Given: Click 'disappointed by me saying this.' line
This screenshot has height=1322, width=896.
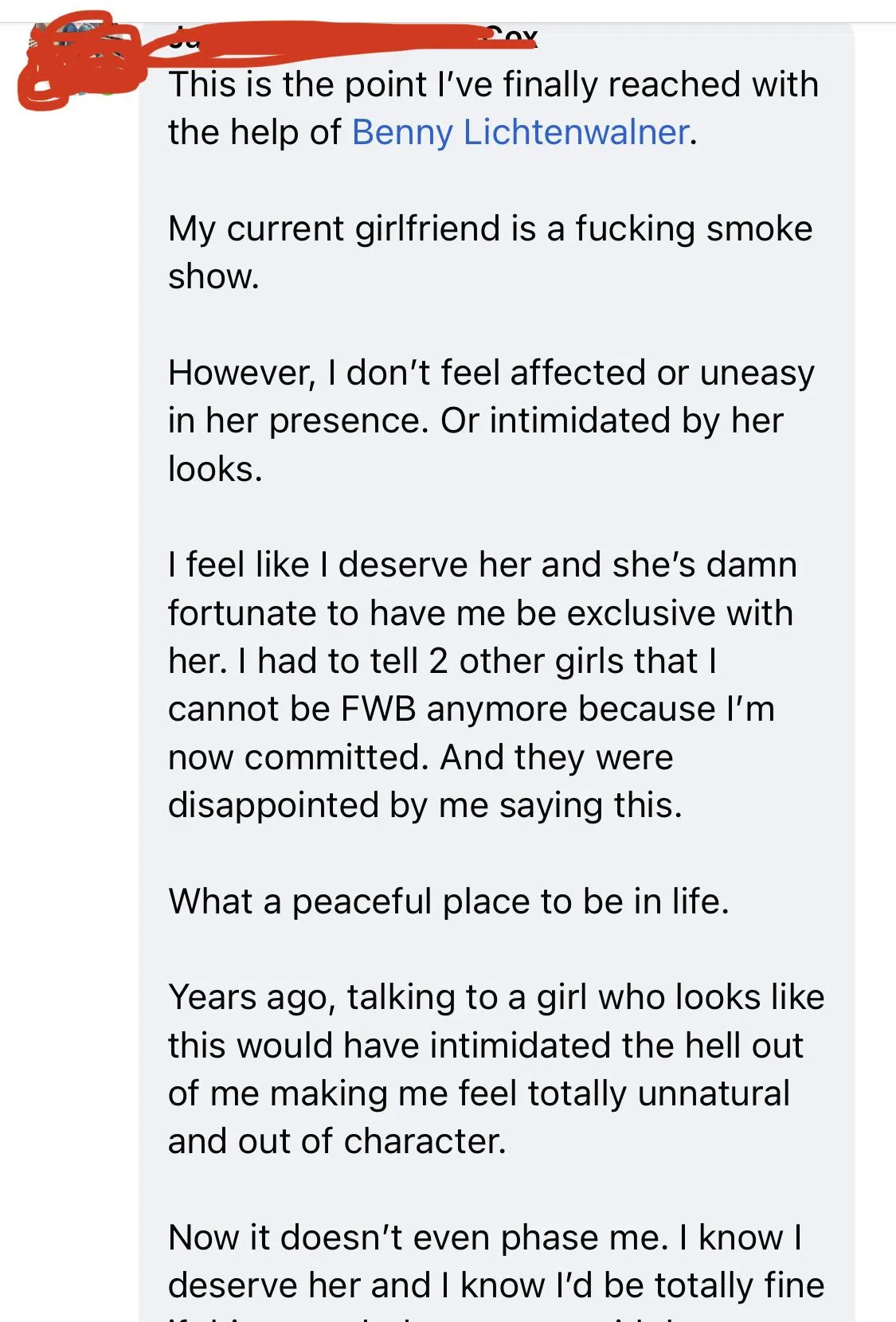Looking at the screenshot, I should pyautogui.click(x=425, y=805).
